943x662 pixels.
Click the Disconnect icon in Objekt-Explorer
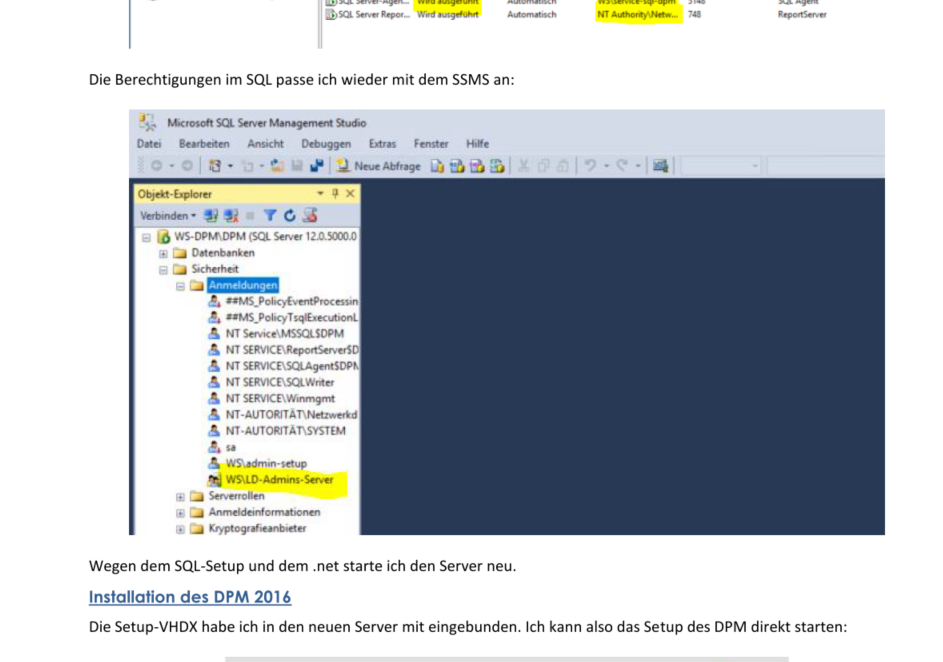(231, 215)
